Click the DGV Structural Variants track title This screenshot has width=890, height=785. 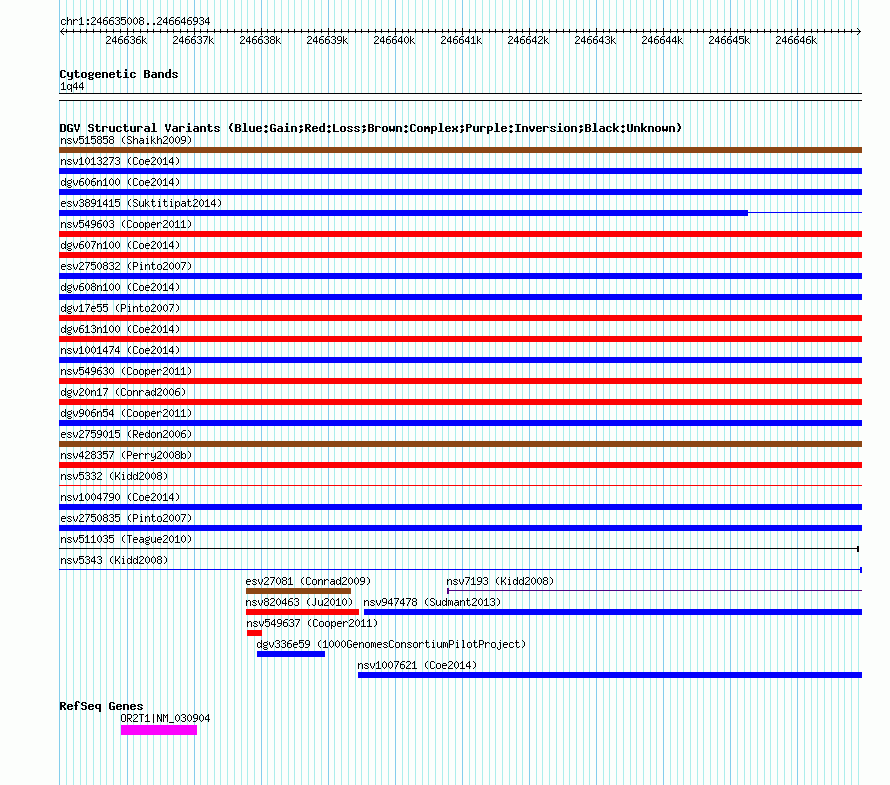(371, 128)
